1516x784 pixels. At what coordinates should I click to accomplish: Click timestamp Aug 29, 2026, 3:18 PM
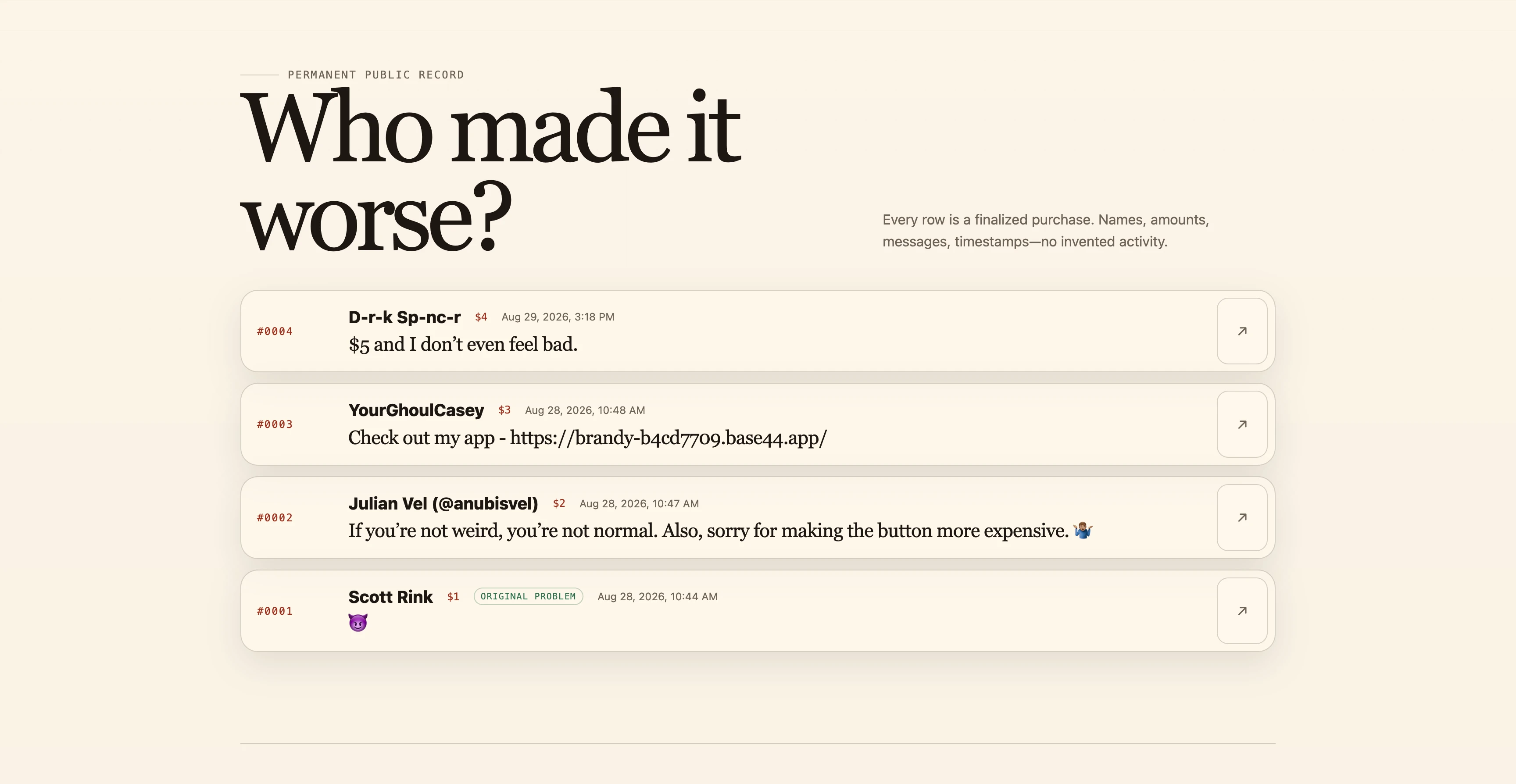click(x=558, y=317)
